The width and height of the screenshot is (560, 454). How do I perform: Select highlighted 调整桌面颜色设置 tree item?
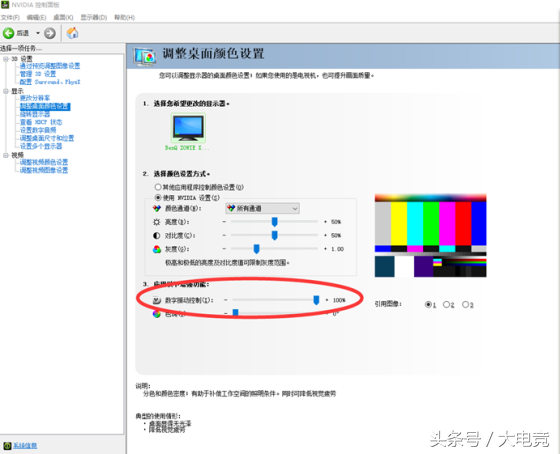coord(45,106)
